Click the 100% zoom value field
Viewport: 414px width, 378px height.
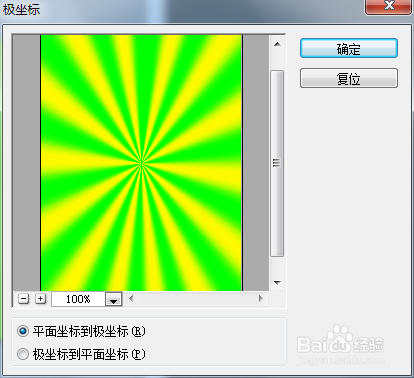[79, 299]
